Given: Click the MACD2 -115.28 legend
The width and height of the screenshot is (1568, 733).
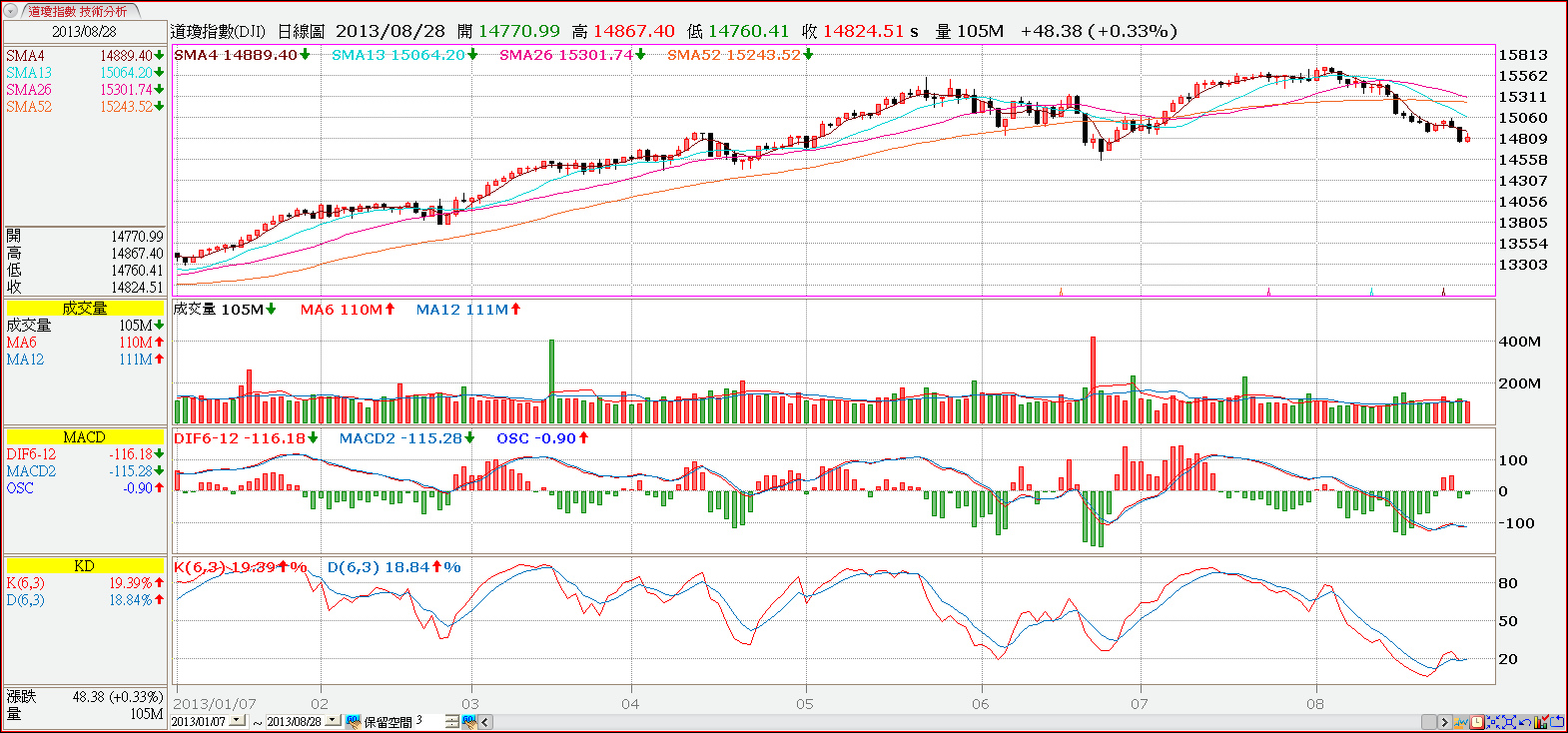Looking at the screenshot, I should pos(407,438).
